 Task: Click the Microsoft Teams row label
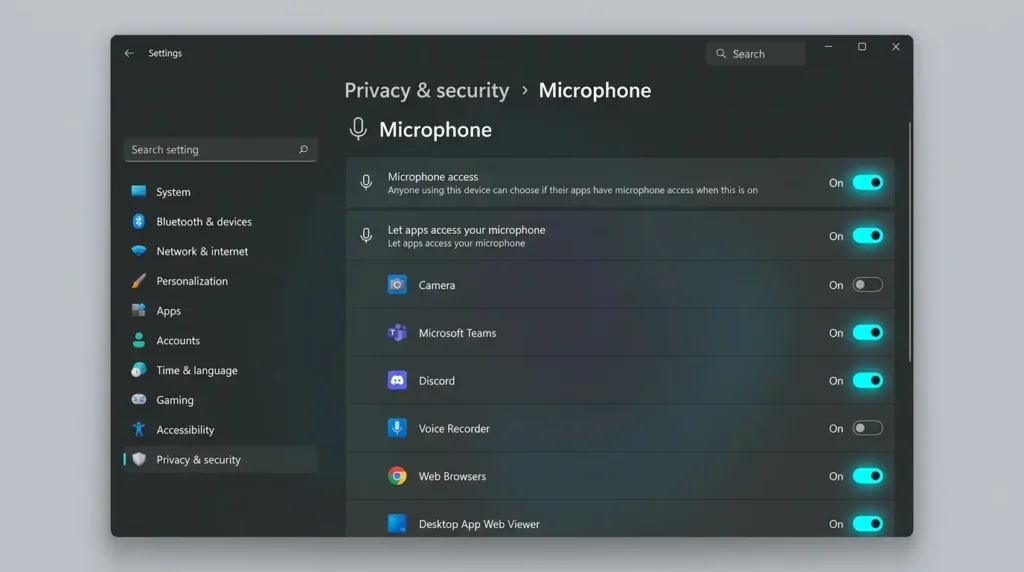(457, 333)
